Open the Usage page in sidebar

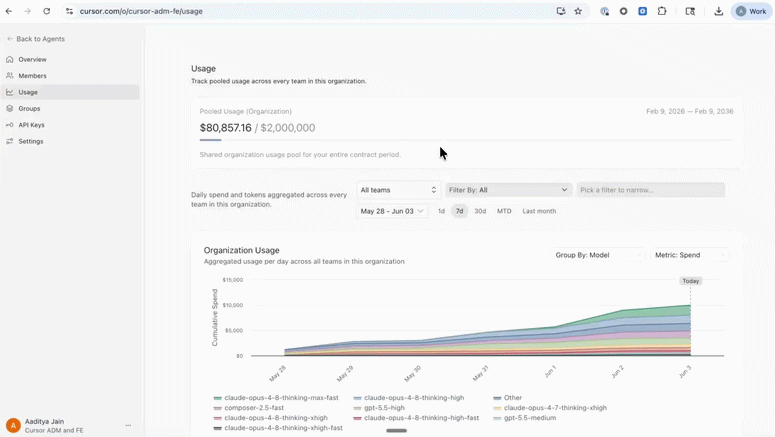click(70, 92)
